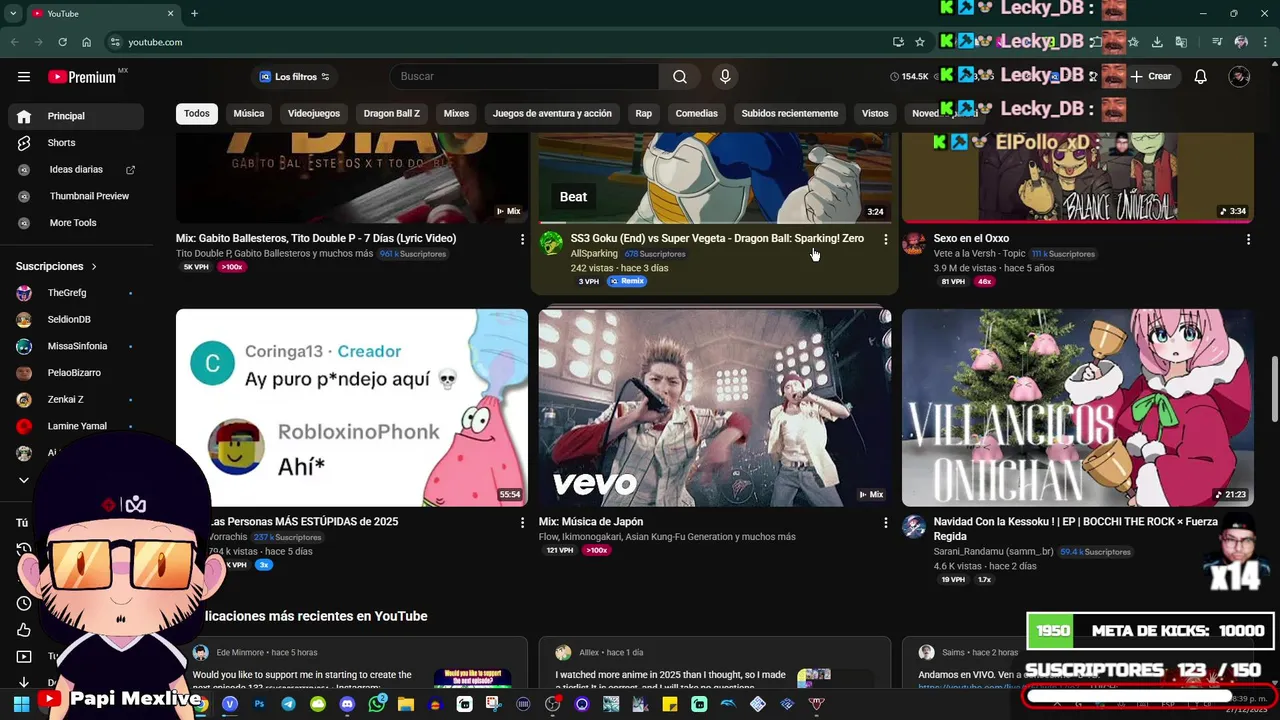Open options menu for 7 Días mix
This screenshot has width=1280, height=720.
coord(521,239)
